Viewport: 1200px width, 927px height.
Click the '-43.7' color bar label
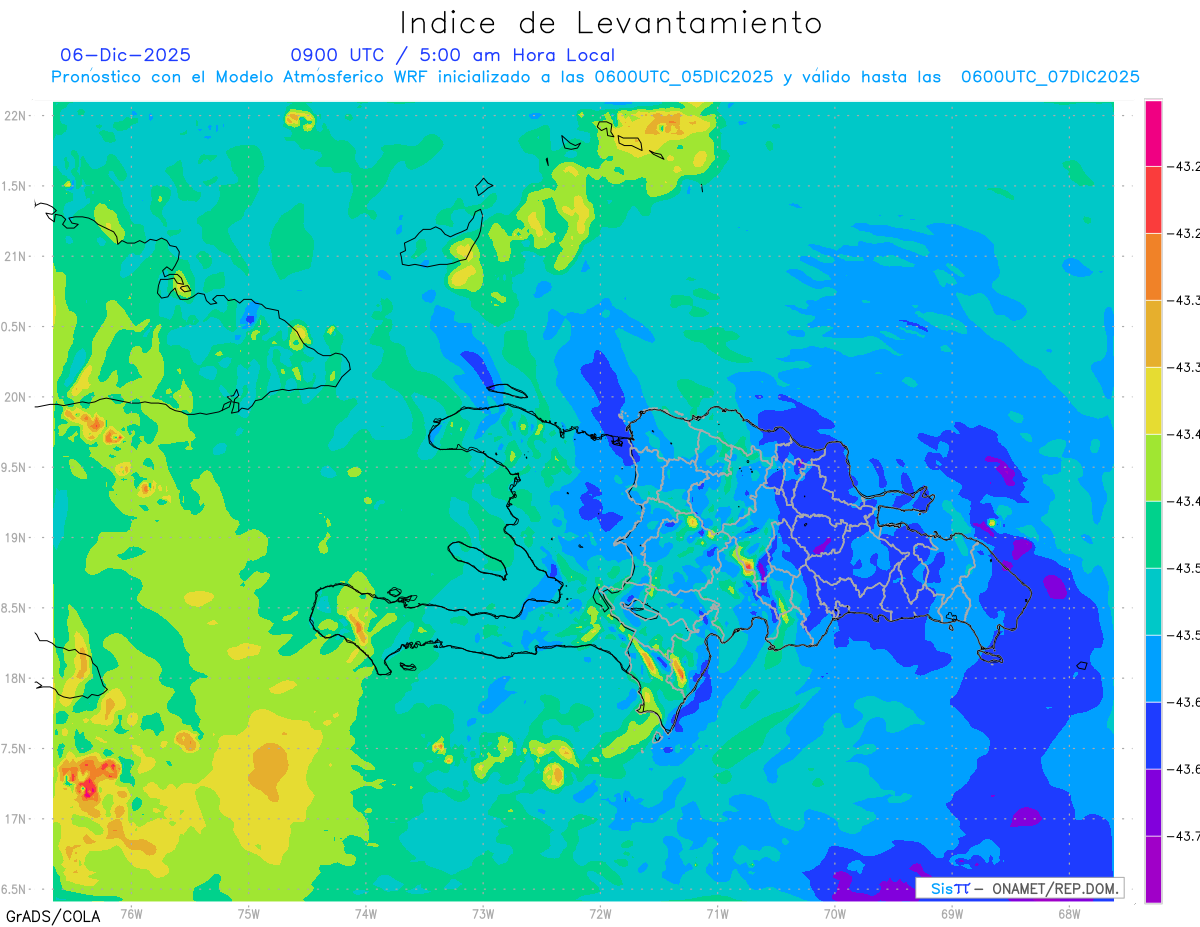pyautogui.click(x=1186, y=836)
